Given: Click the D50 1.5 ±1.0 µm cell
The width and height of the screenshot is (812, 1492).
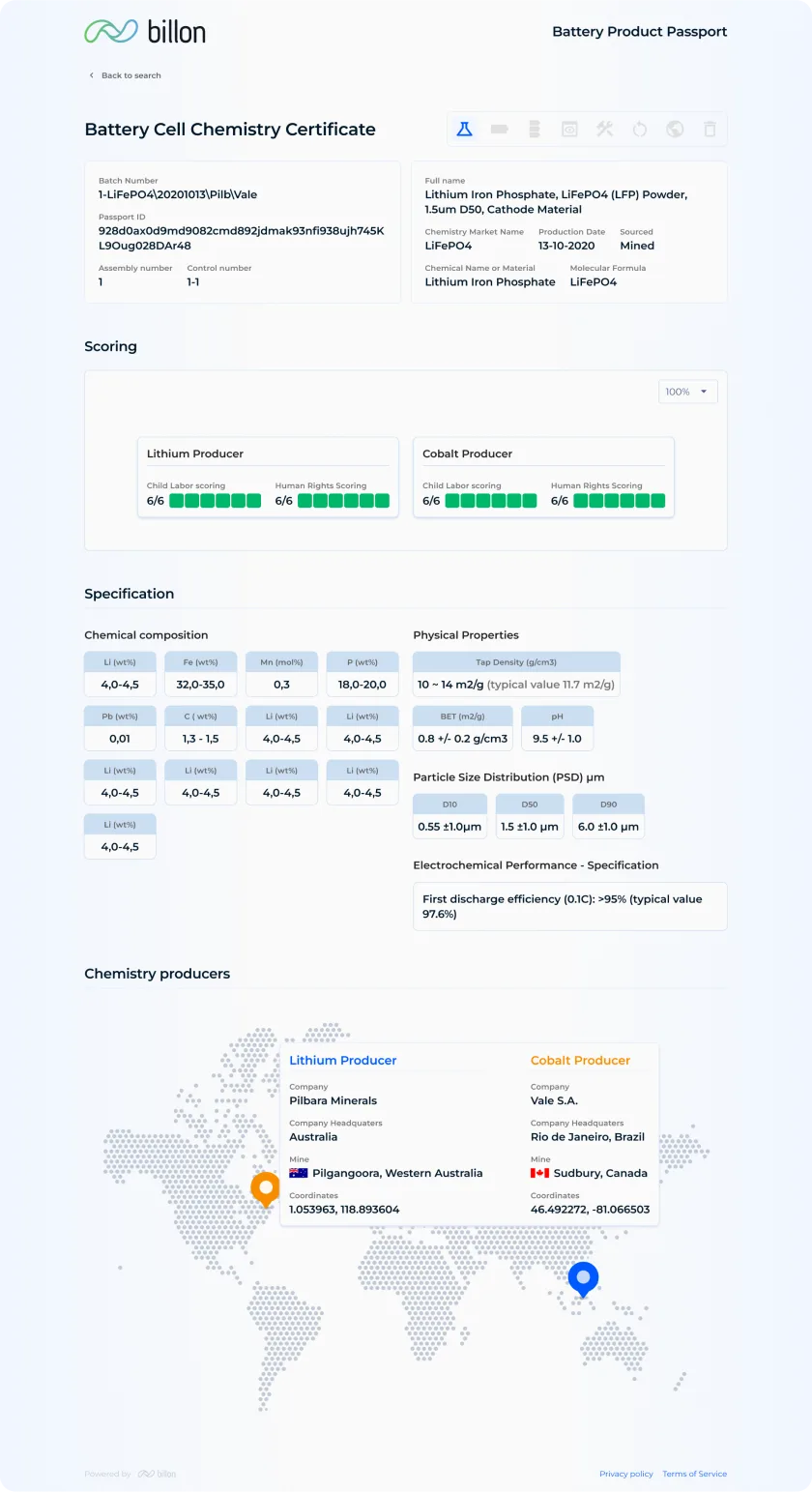Looking at the screenshot, I should [530, 816].
